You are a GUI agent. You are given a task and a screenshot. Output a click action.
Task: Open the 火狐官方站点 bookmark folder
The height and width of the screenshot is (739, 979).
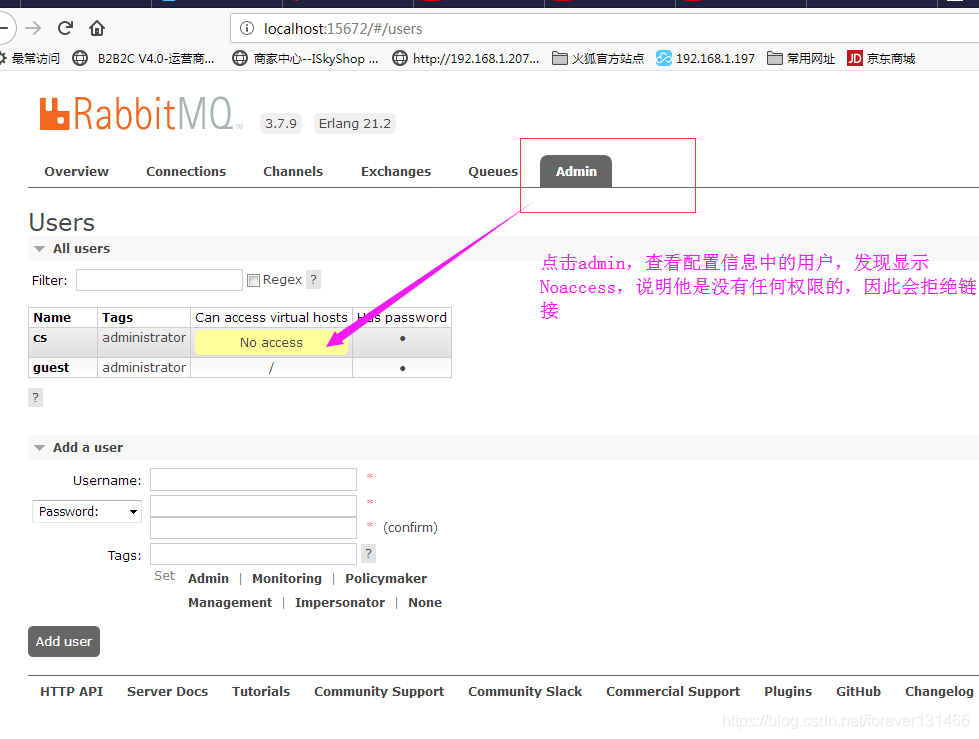click(x=598, y=59)
